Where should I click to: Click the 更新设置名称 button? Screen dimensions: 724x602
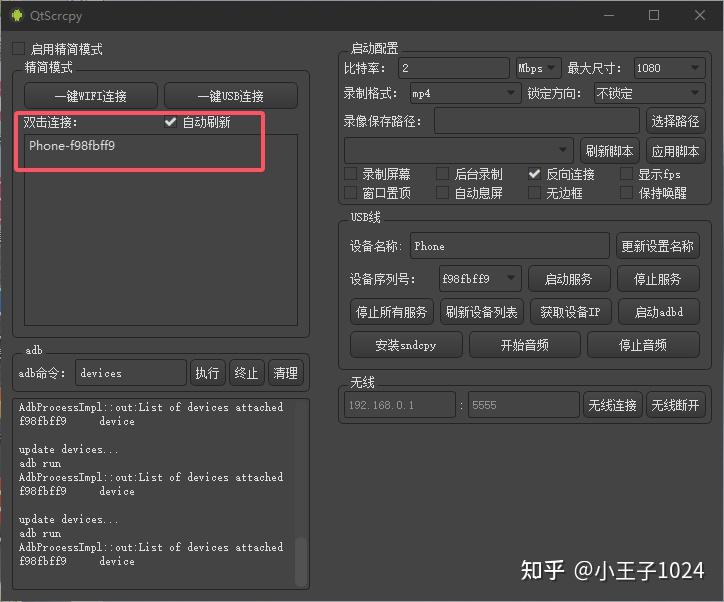pyautogui.click(x=658, y=246)
